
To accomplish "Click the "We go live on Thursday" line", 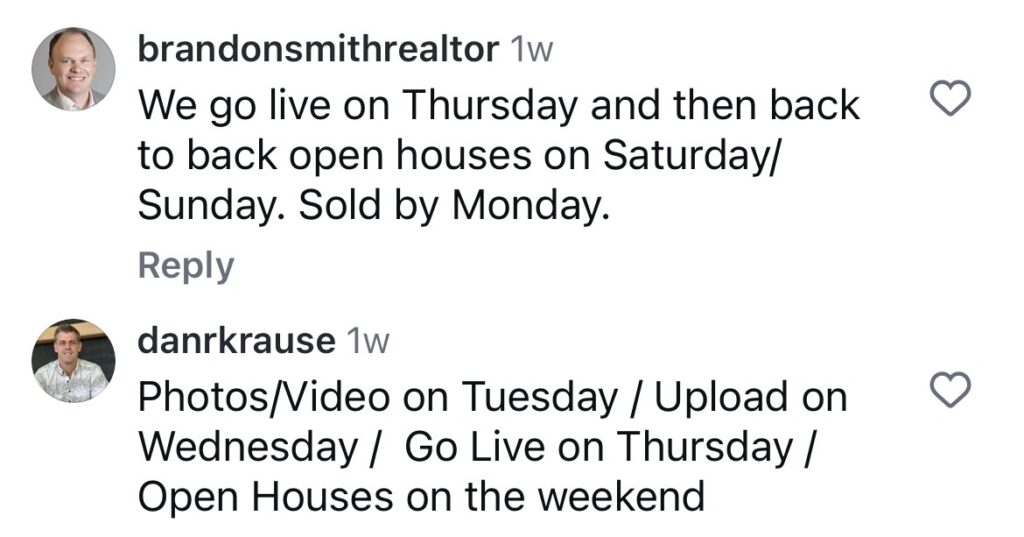I will click(358, 105).
